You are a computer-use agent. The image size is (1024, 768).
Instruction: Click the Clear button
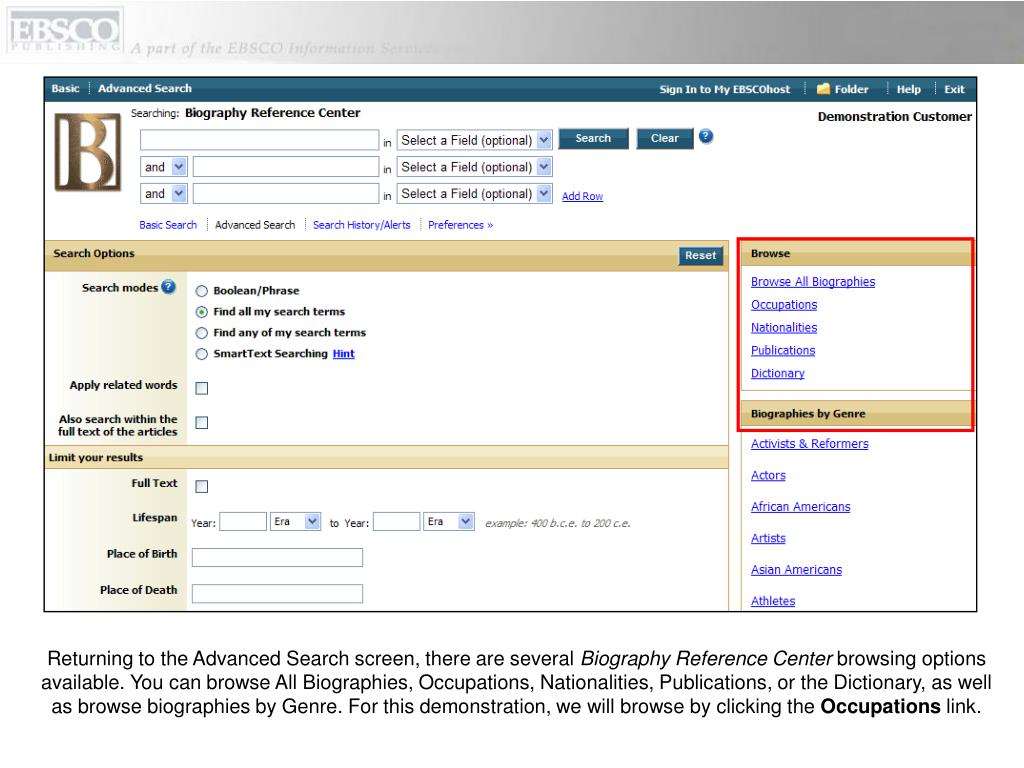pyautogui.click(x=665, y=138)
